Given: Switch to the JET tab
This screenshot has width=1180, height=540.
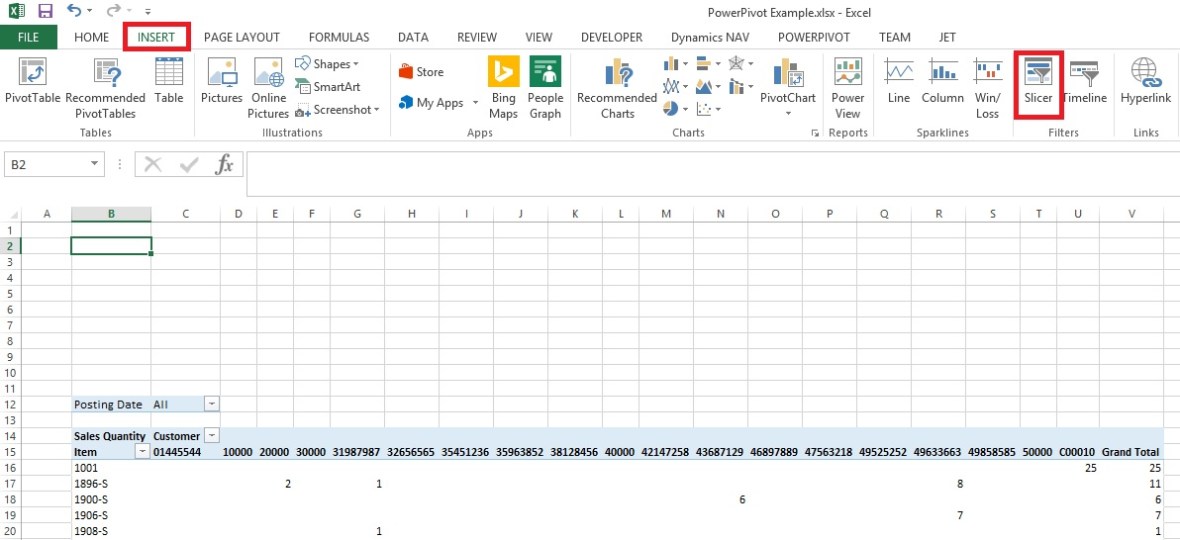Looking at the screenshot, I should (x=947, y=37).
